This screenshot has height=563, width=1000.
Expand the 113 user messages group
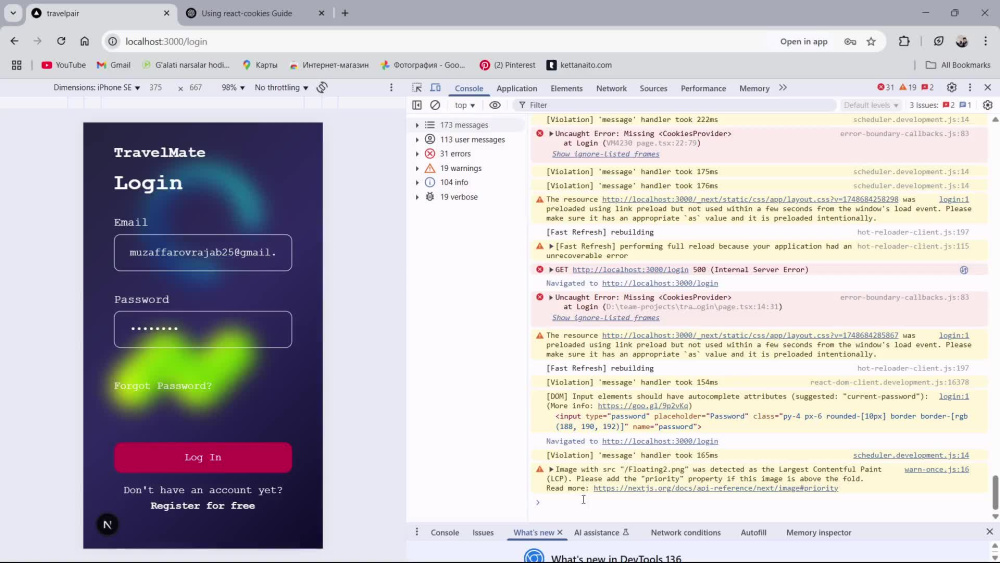418,140
